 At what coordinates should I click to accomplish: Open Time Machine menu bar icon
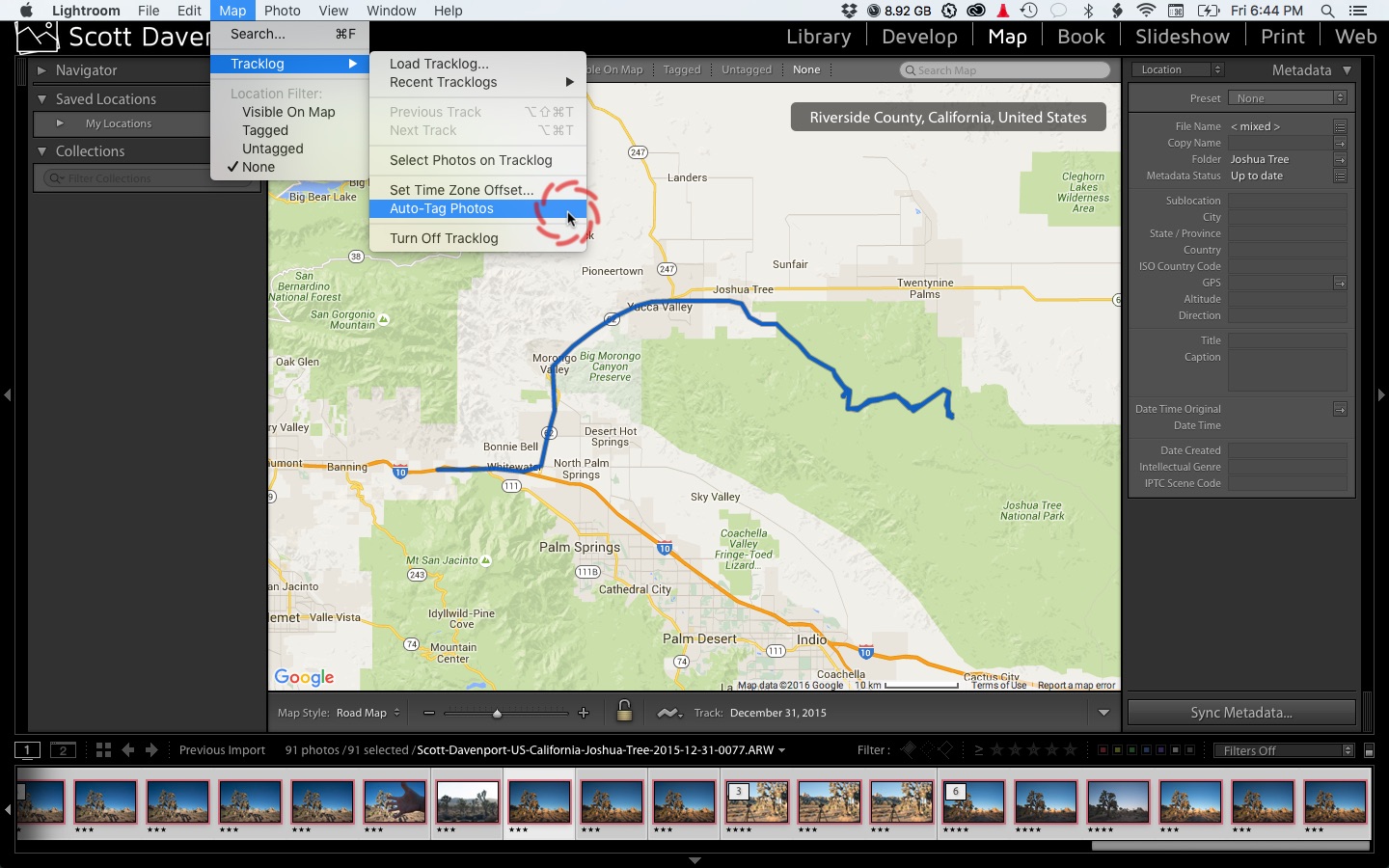coord(1029,11)
